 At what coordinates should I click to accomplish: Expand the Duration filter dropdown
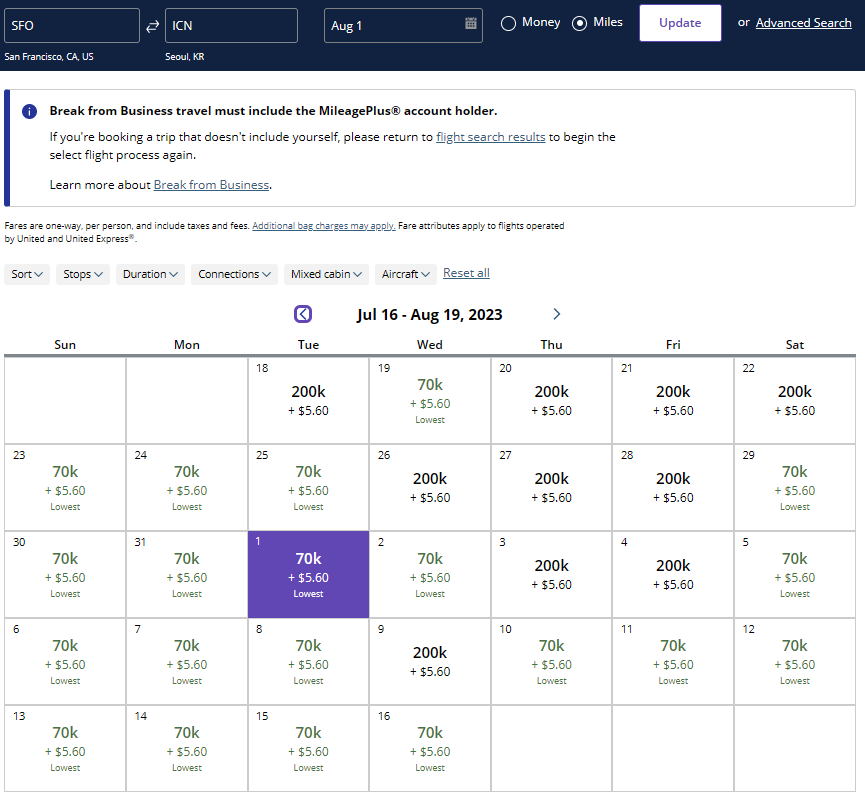click(x=150, y=274)
